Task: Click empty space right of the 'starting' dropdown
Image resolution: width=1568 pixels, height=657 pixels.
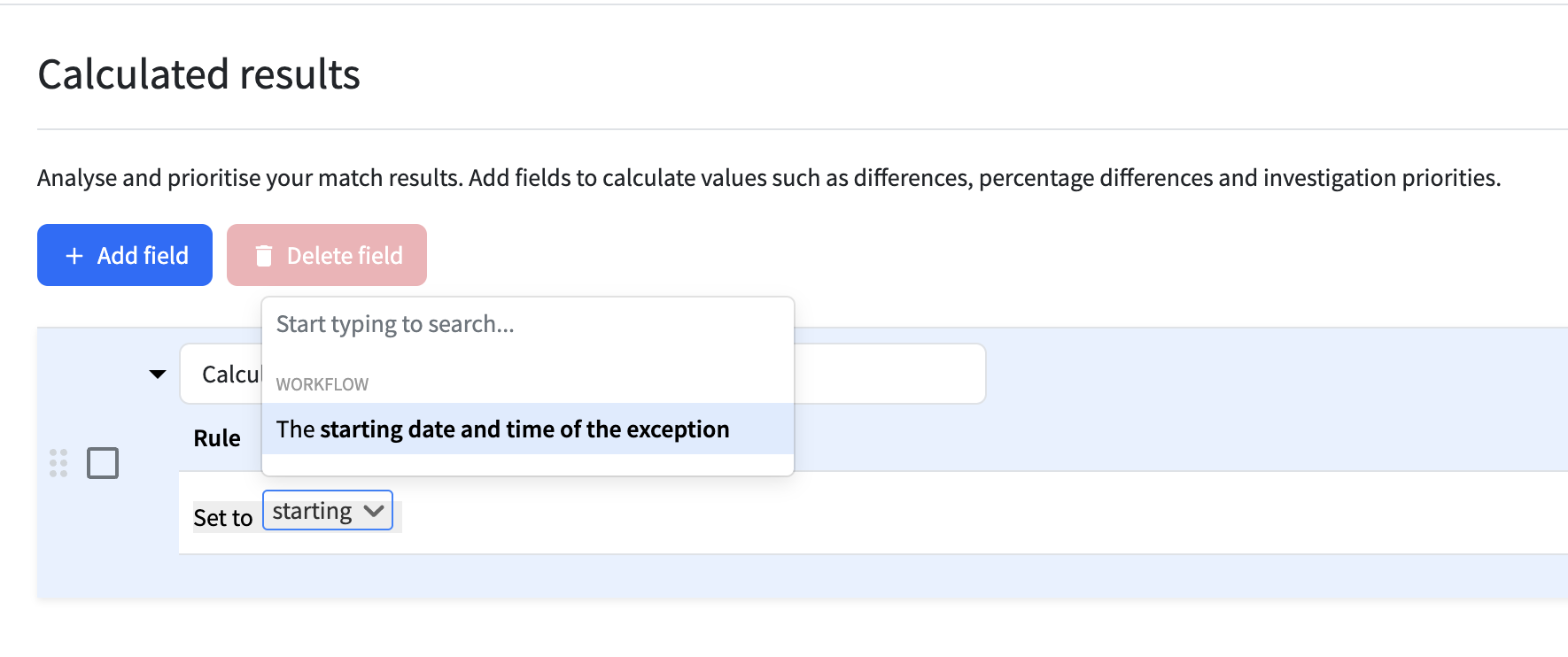Action: [x=974, y=514]
